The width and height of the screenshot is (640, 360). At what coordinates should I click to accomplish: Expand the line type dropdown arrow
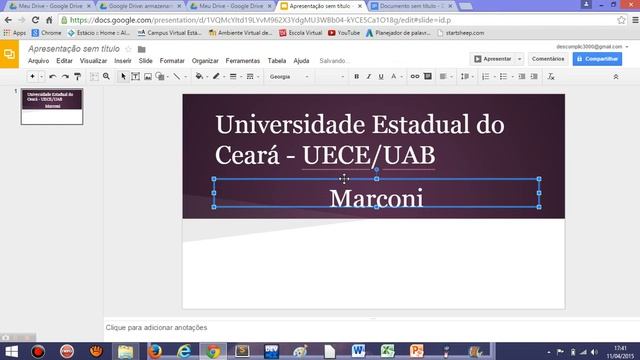(186, 77)
